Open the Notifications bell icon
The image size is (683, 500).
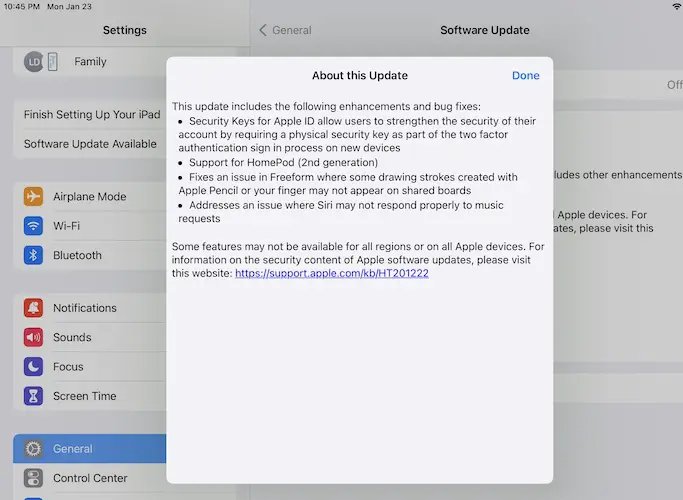[34, 308]
